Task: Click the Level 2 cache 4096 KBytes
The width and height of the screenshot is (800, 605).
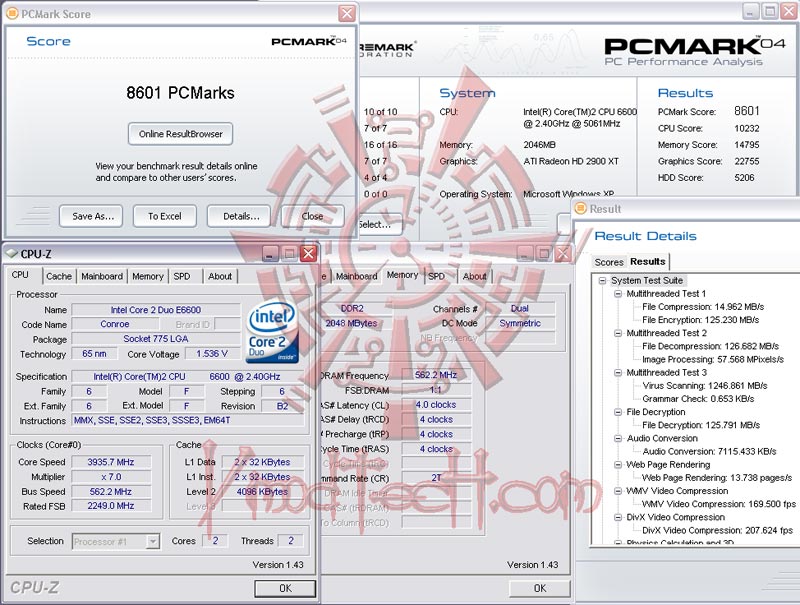Action: tap(262, 492)
